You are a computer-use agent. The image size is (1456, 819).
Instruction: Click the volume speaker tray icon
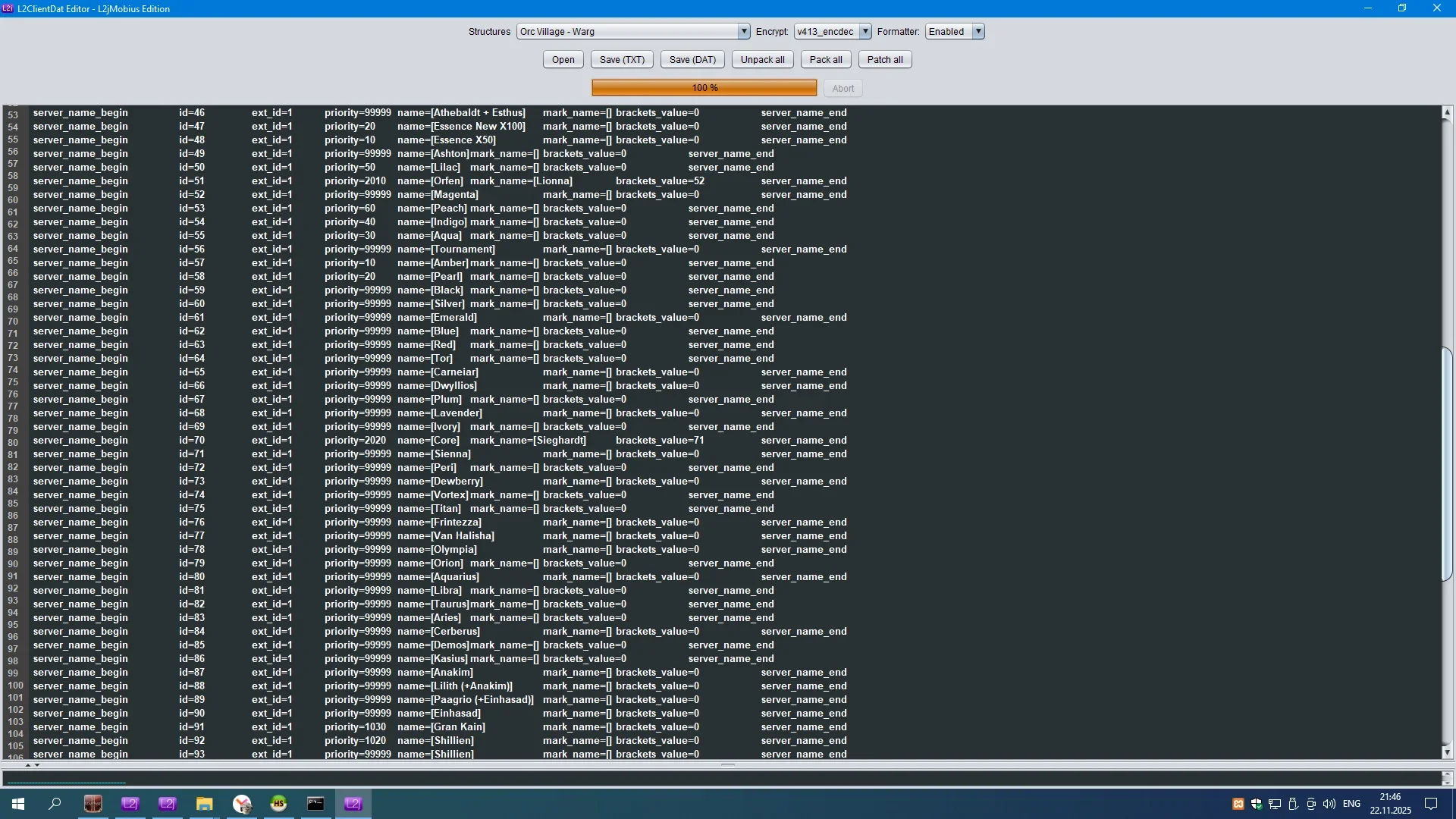pos(1329,804)
